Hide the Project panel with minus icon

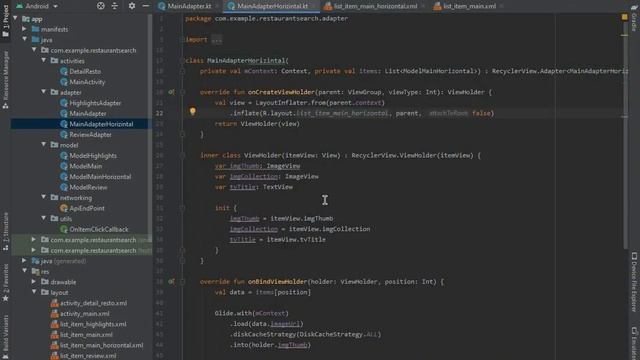pos(146,6)
